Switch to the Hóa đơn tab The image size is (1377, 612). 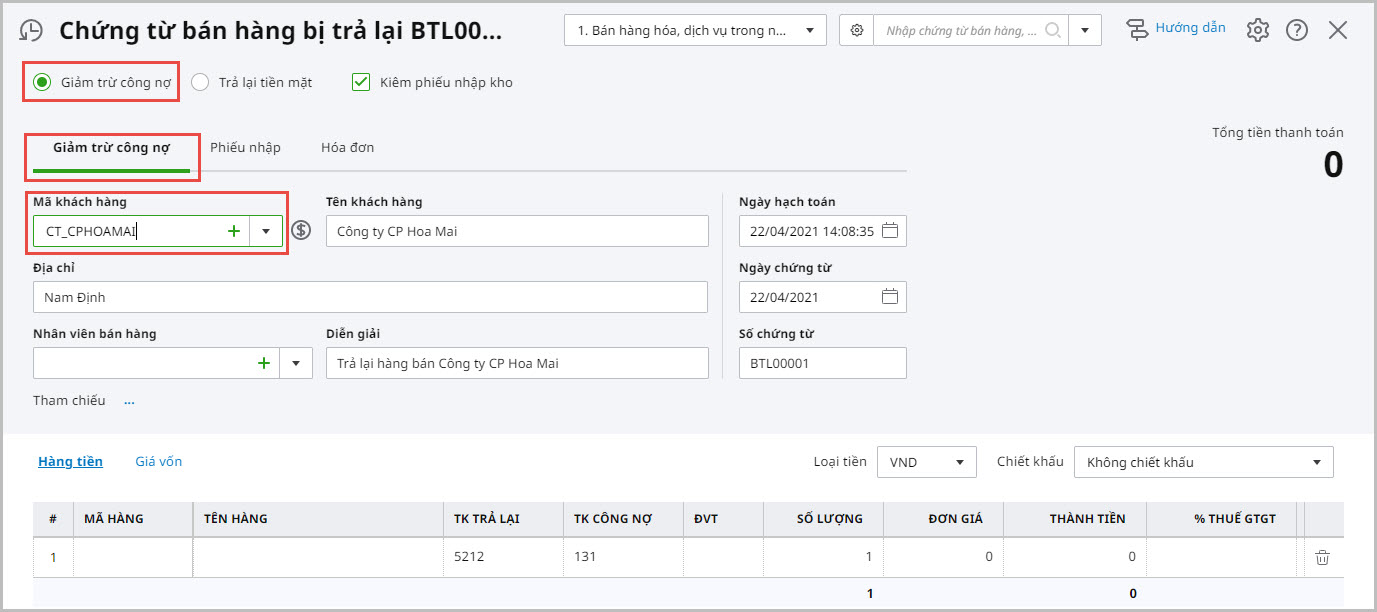point(347,147)
